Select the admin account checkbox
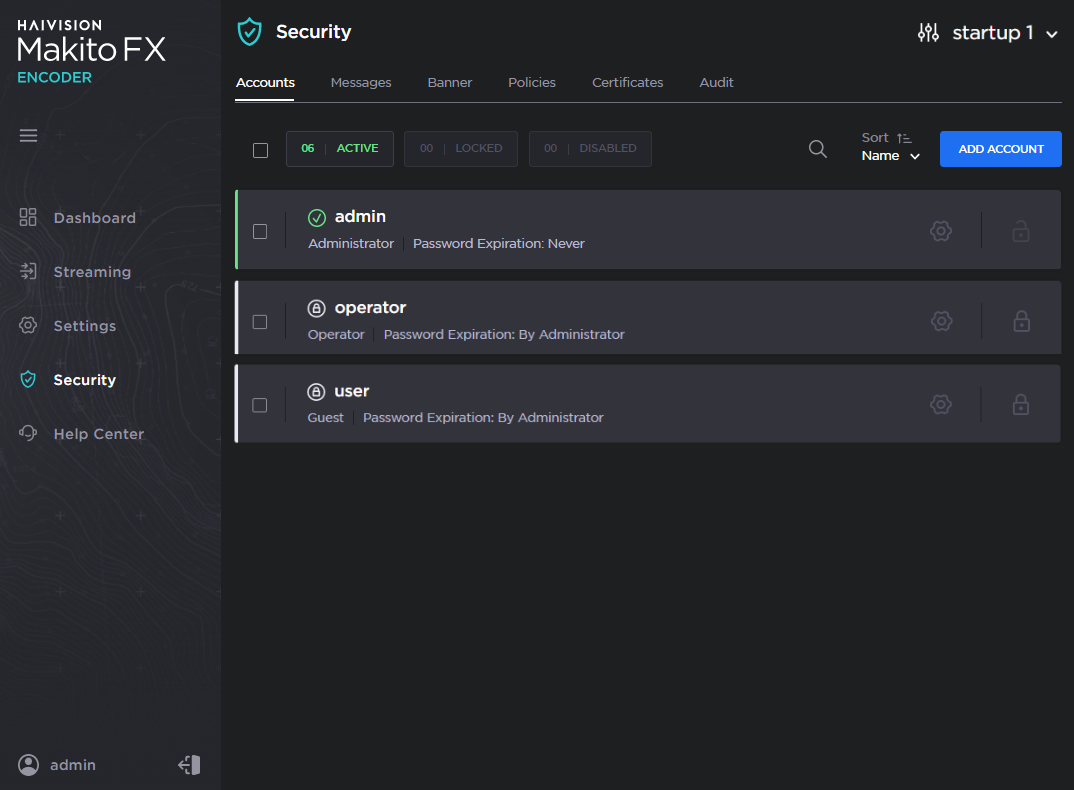 [x=260, y=231]
